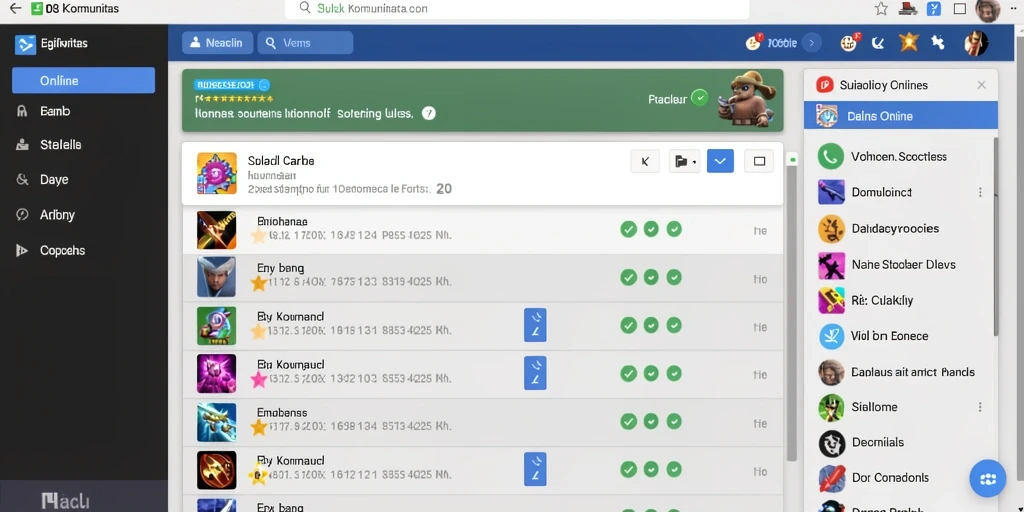This screenshot has height=512, width=1024.
Task: Click the Emobenss row icon
Action: point(216,422)
